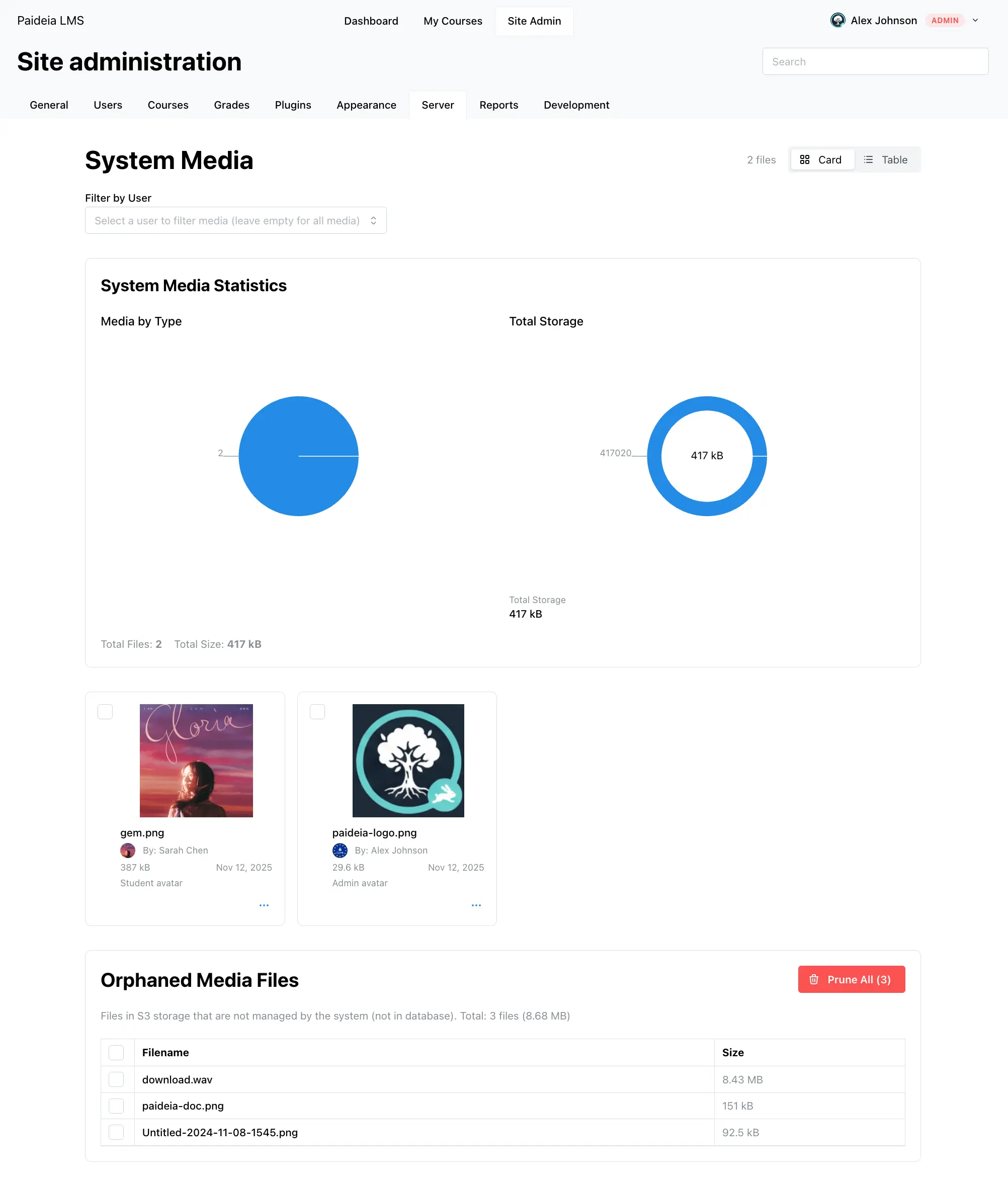This screenshot has height=1186, width=1008.
Task: Click inside the Search field
Action: (875, 61)
